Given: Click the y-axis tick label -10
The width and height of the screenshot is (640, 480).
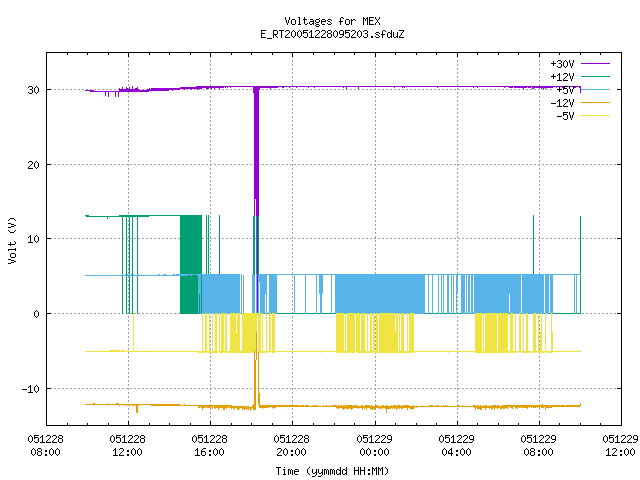Looking at the screenshot, I should coord(31,389).
